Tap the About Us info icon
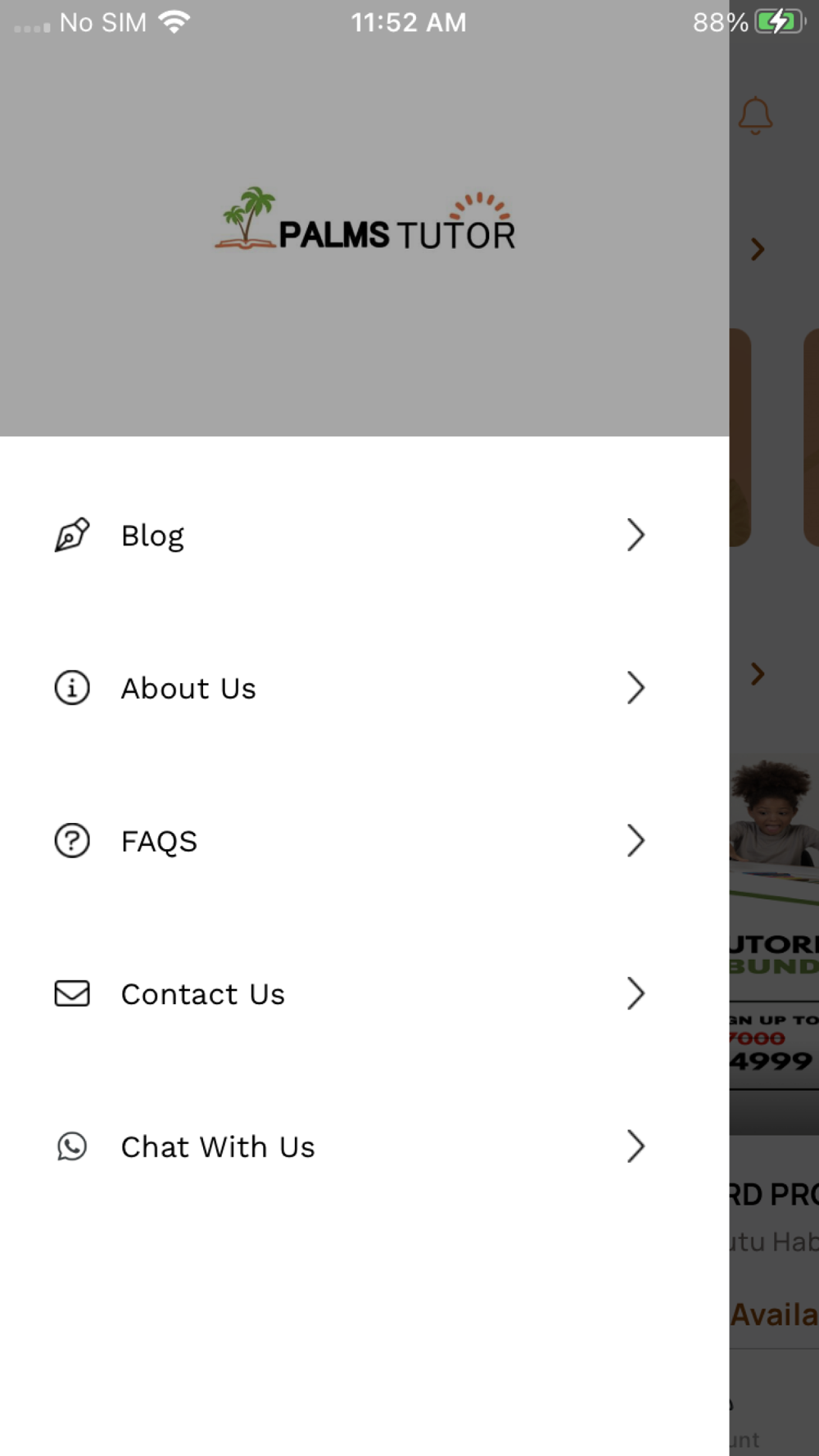819x1456 pixels. click(x=72, y=688)
